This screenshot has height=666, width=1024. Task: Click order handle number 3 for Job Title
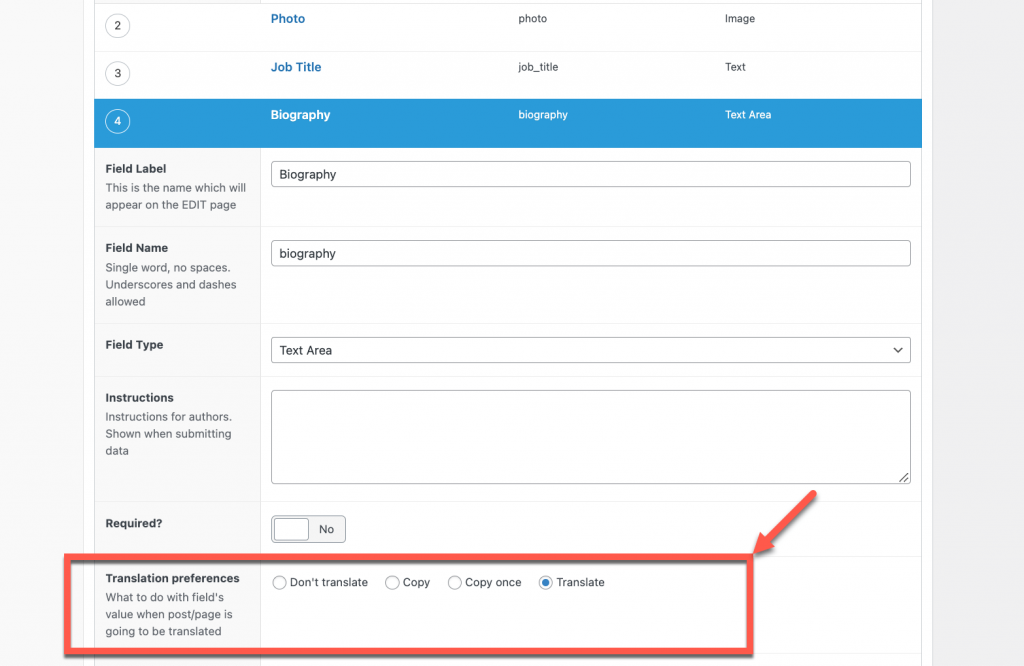point(118,73)
